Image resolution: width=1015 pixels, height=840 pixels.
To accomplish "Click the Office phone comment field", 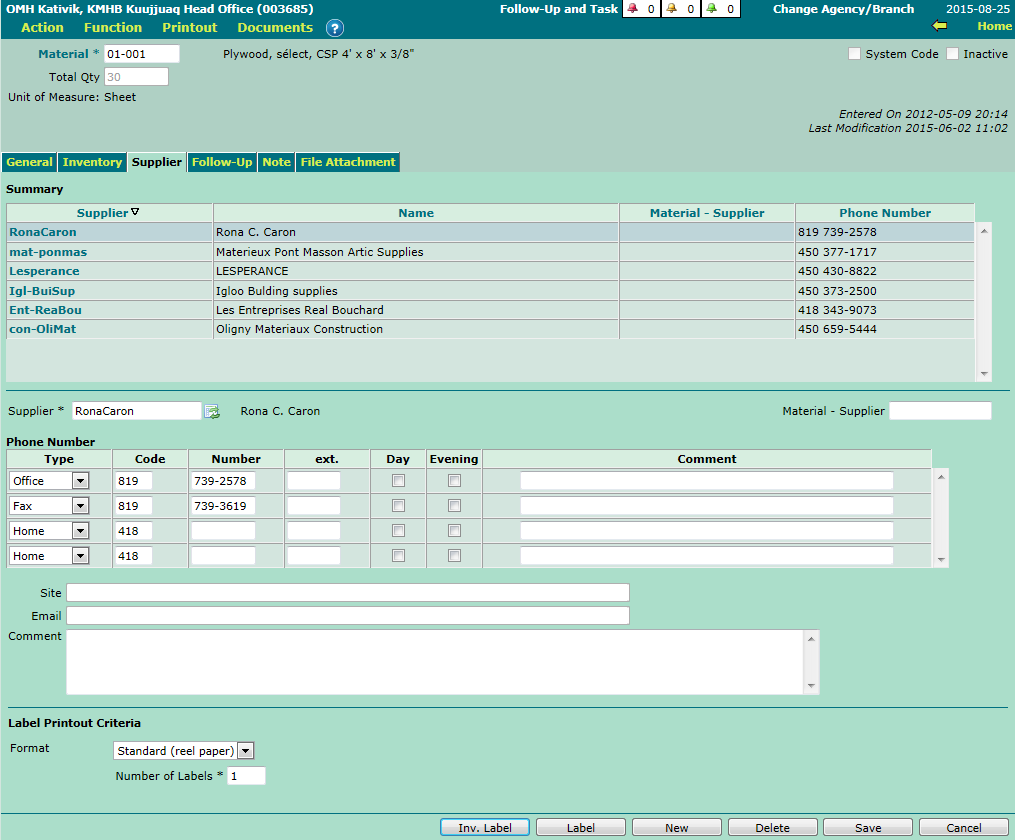I will [707, 481].
